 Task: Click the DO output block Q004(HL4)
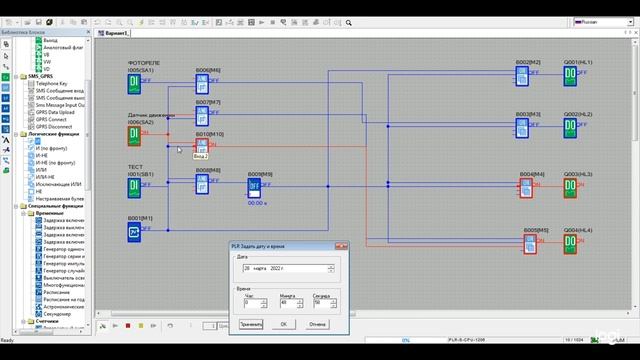click(x=570, y=244)
